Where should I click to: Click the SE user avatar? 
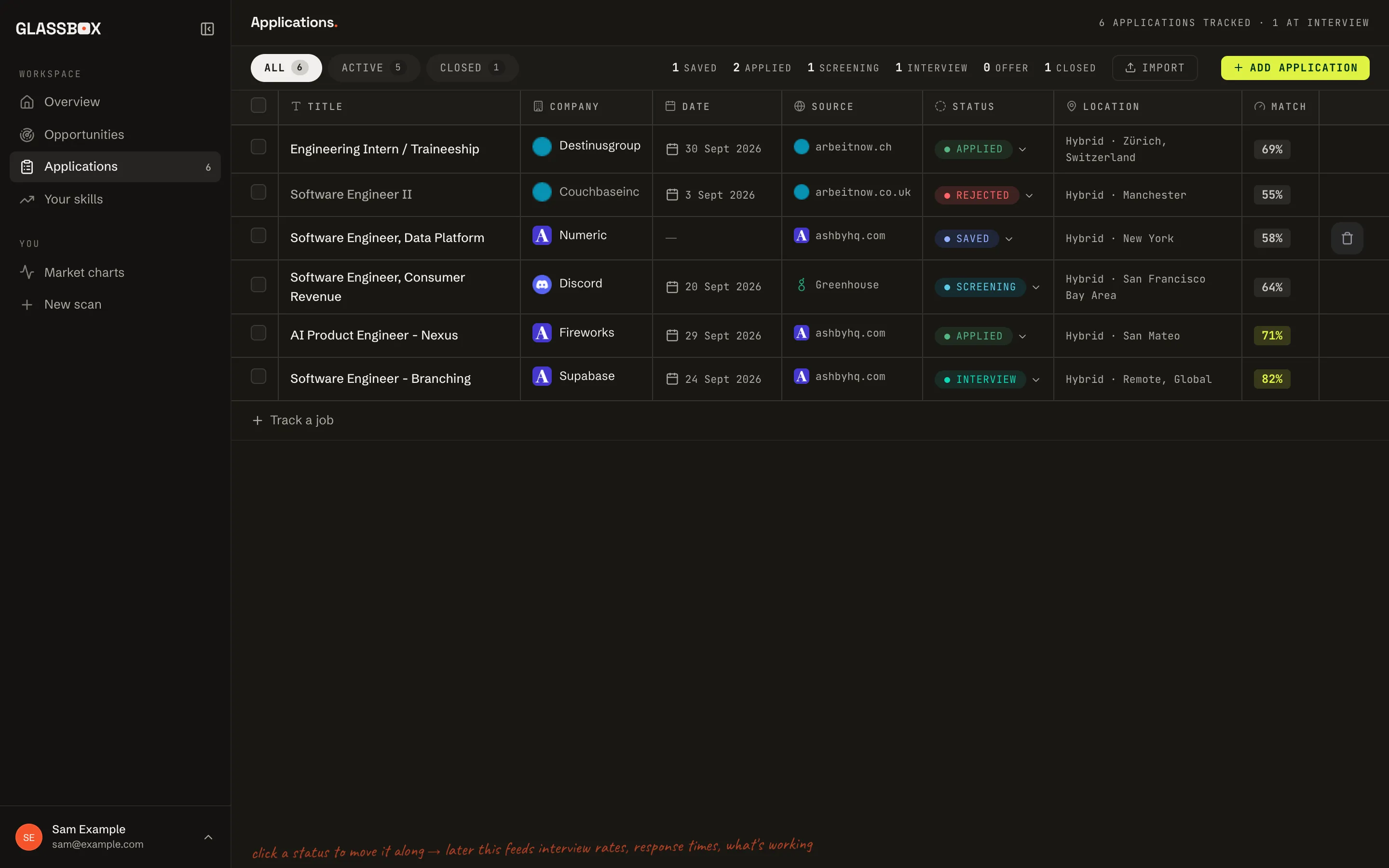29,837
